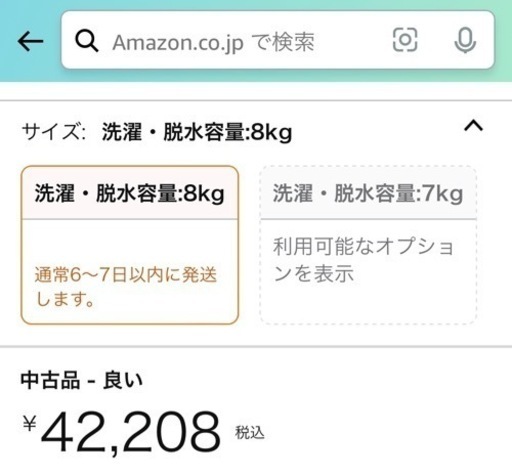Open the camera lens scan search
The height and width of the screenshot is (476, 512).
pyautogui.click(x=405, y=40)
